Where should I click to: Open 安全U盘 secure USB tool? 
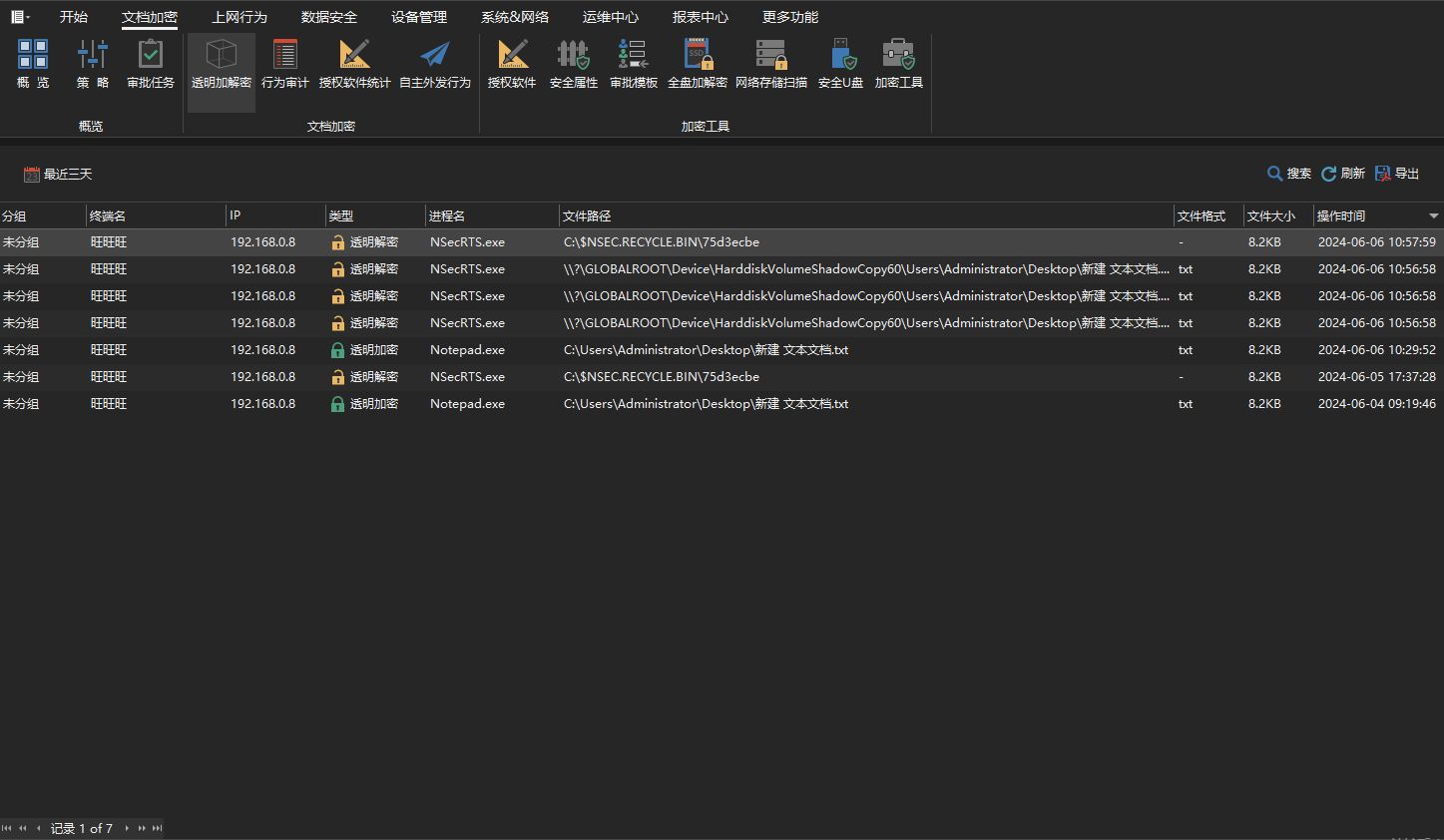[841, 64]
